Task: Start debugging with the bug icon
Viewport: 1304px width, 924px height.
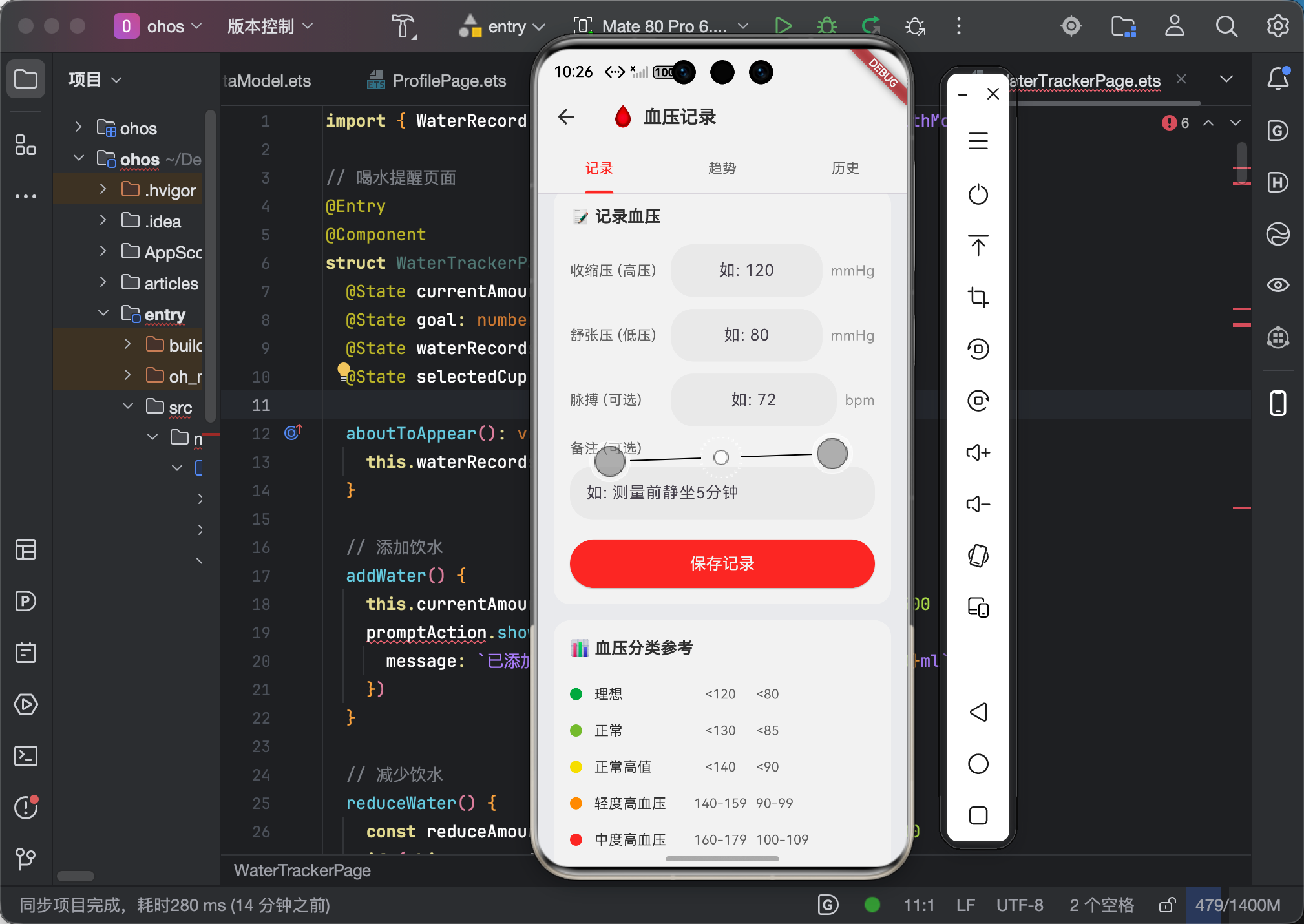Action: 827,26
